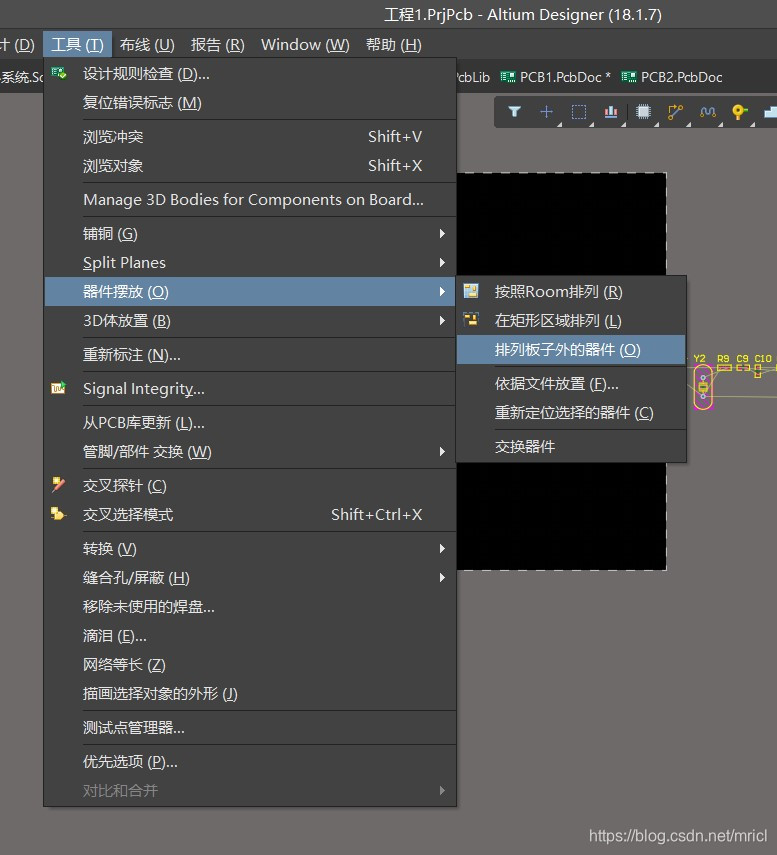Image resolution: width=777 pixels, height=855 pixels.
Task: Open the Window (W) menu
Action: coord(305,44)
